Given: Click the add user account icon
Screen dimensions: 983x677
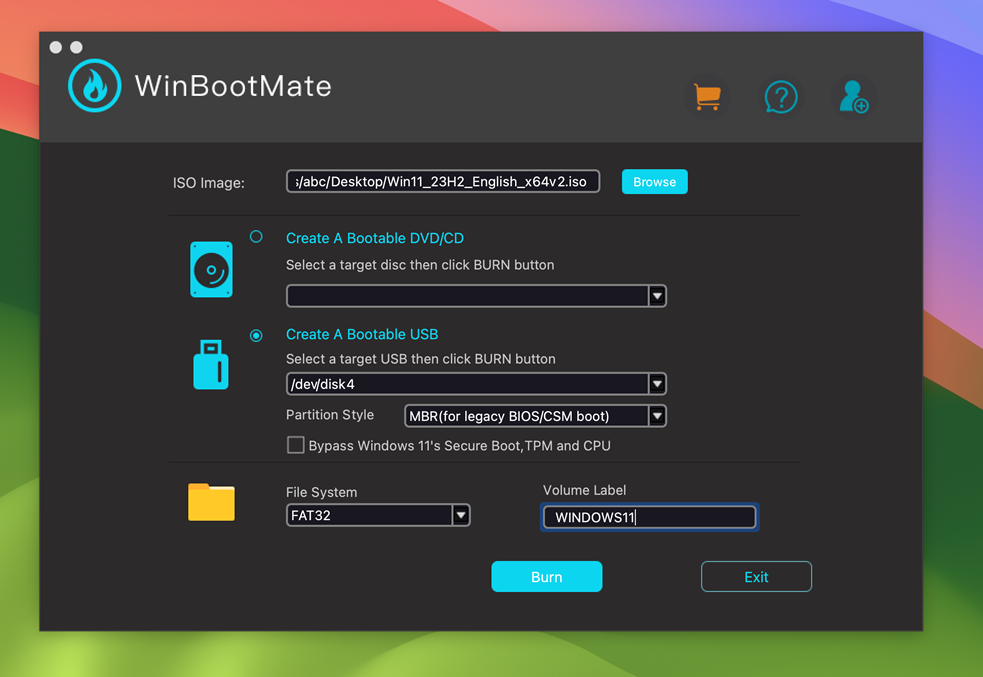Looking at the screenshot, I should pos(852,96).
